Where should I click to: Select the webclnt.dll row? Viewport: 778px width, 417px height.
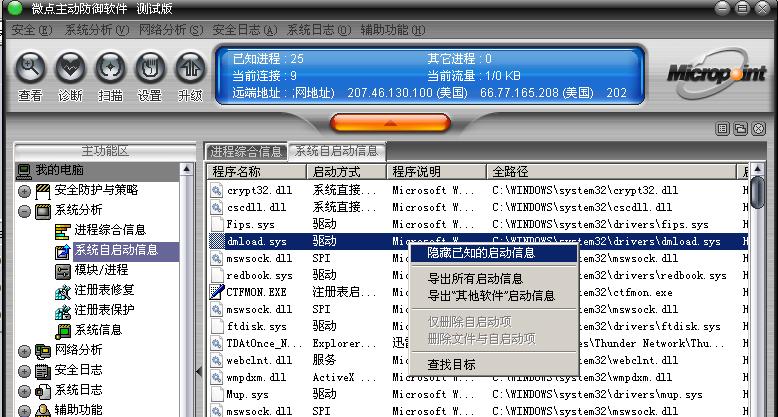(478, 360)
